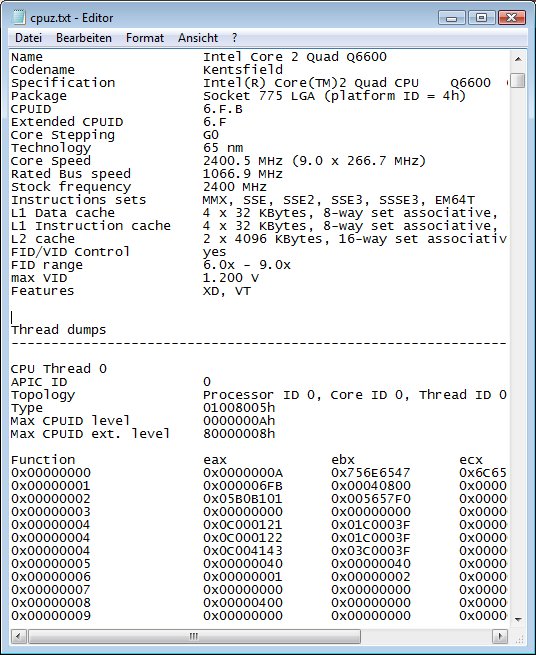Image resolution: width=536 pixels, height=655 pixels.
Task: Click the horizontal scrollbar left arrow
Action: (18, 637)
